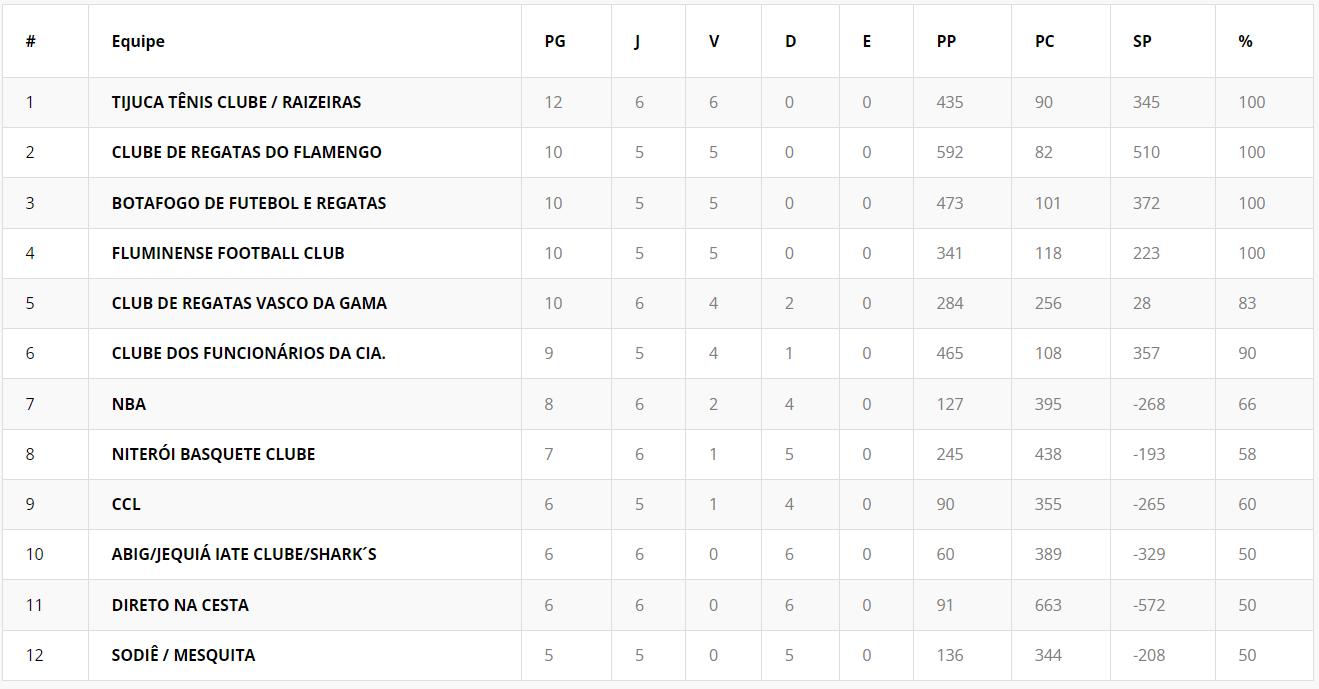Open DIRETO NA CESTA team
The height and width of the screenshot is (689, 1319).
pos(180,605)
